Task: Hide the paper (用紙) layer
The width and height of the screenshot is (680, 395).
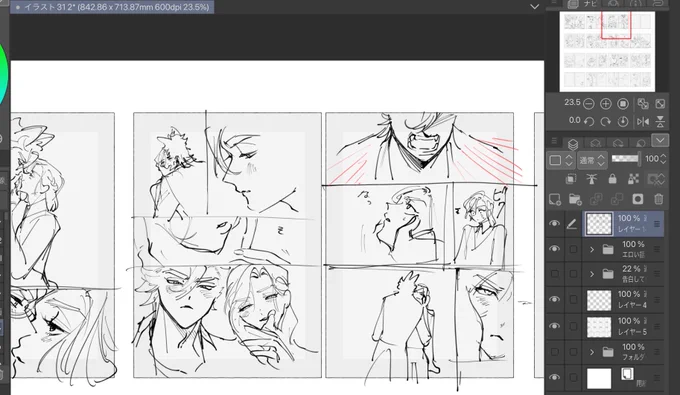Action: (x=554, y=377)
